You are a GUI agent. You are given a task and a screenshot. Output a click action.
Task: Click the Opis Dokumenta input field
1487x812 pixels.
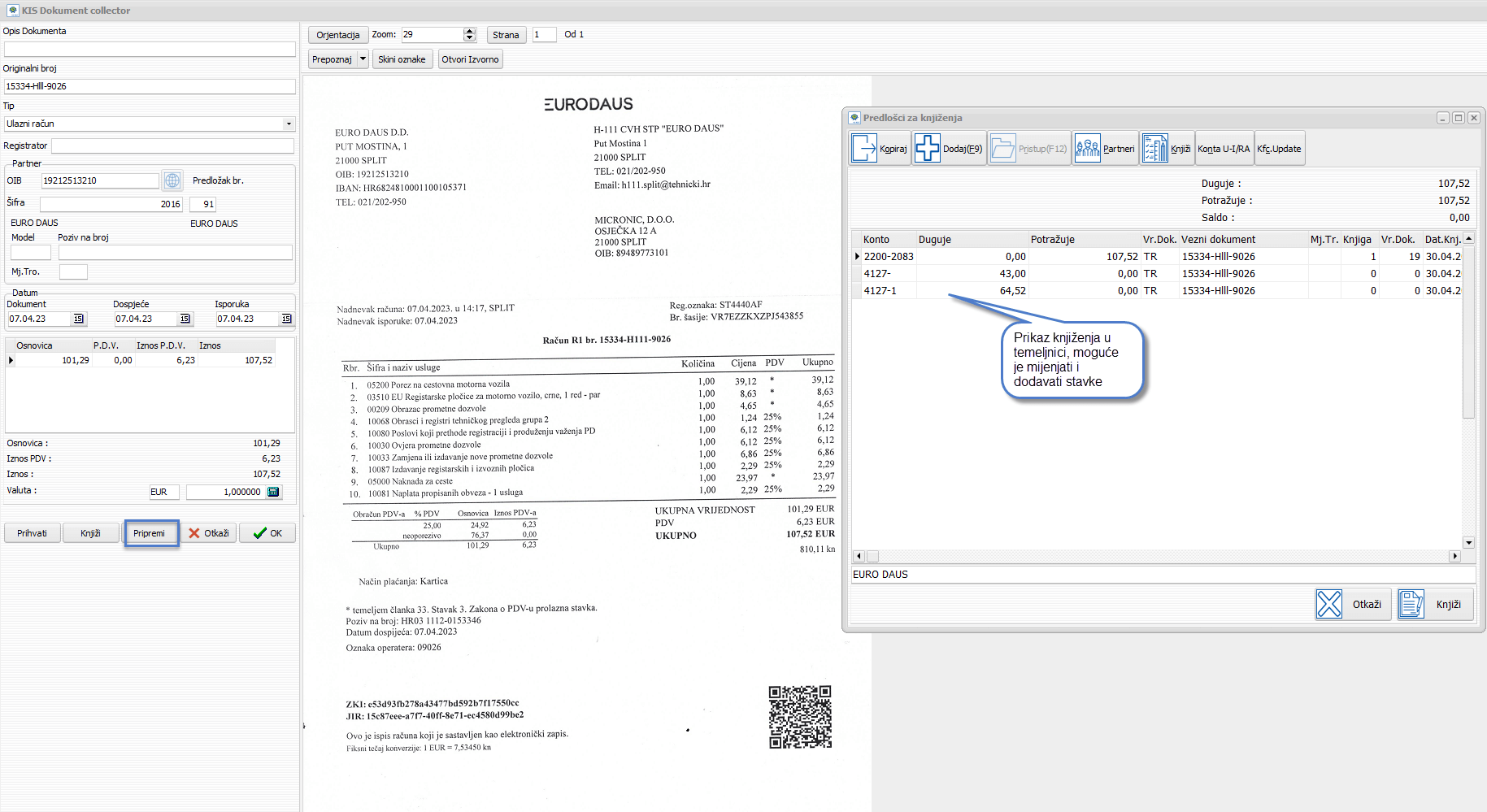pos(150,49)
